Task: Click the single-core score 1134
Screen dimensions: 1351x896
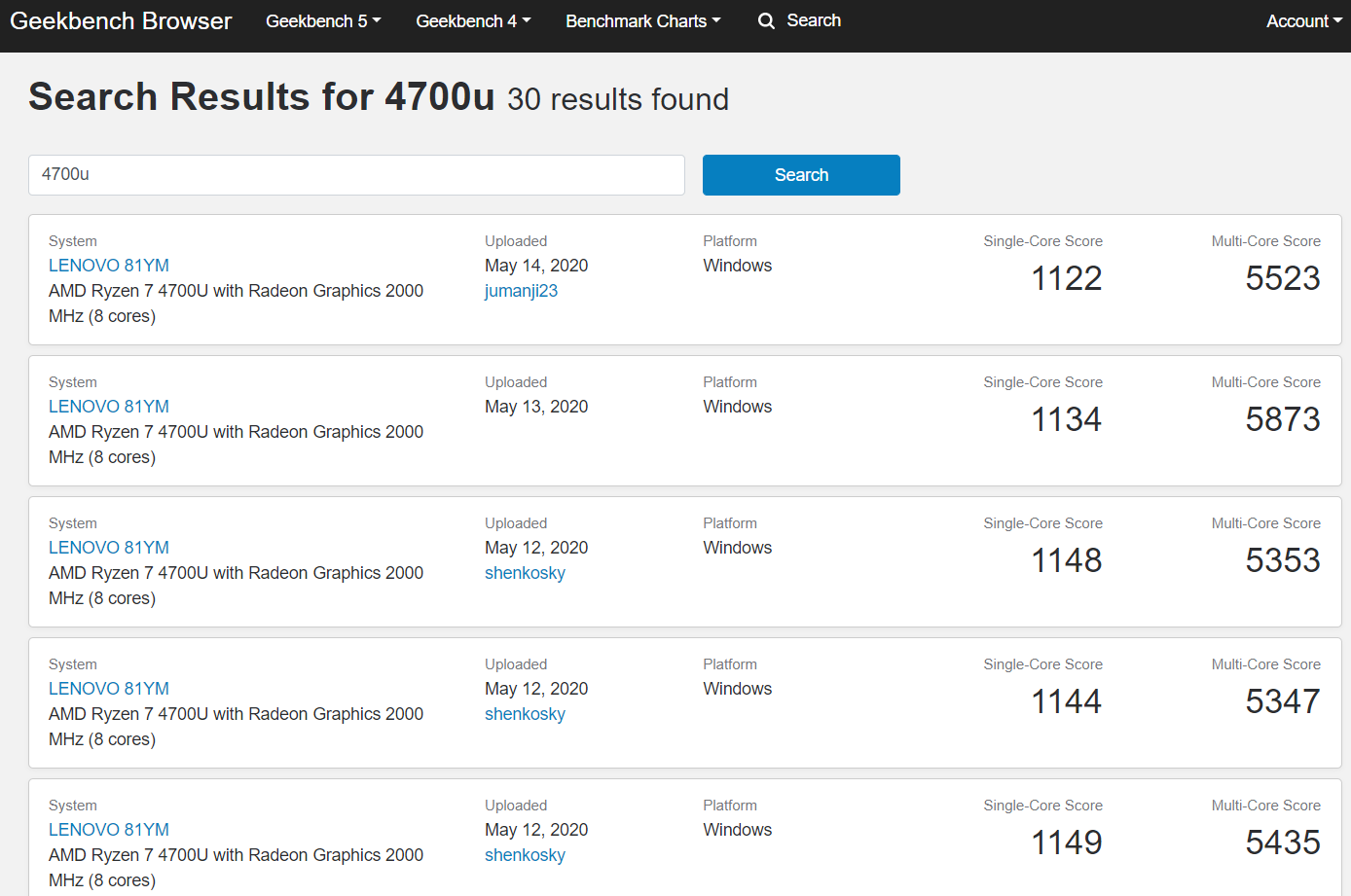Action: 1067,420
